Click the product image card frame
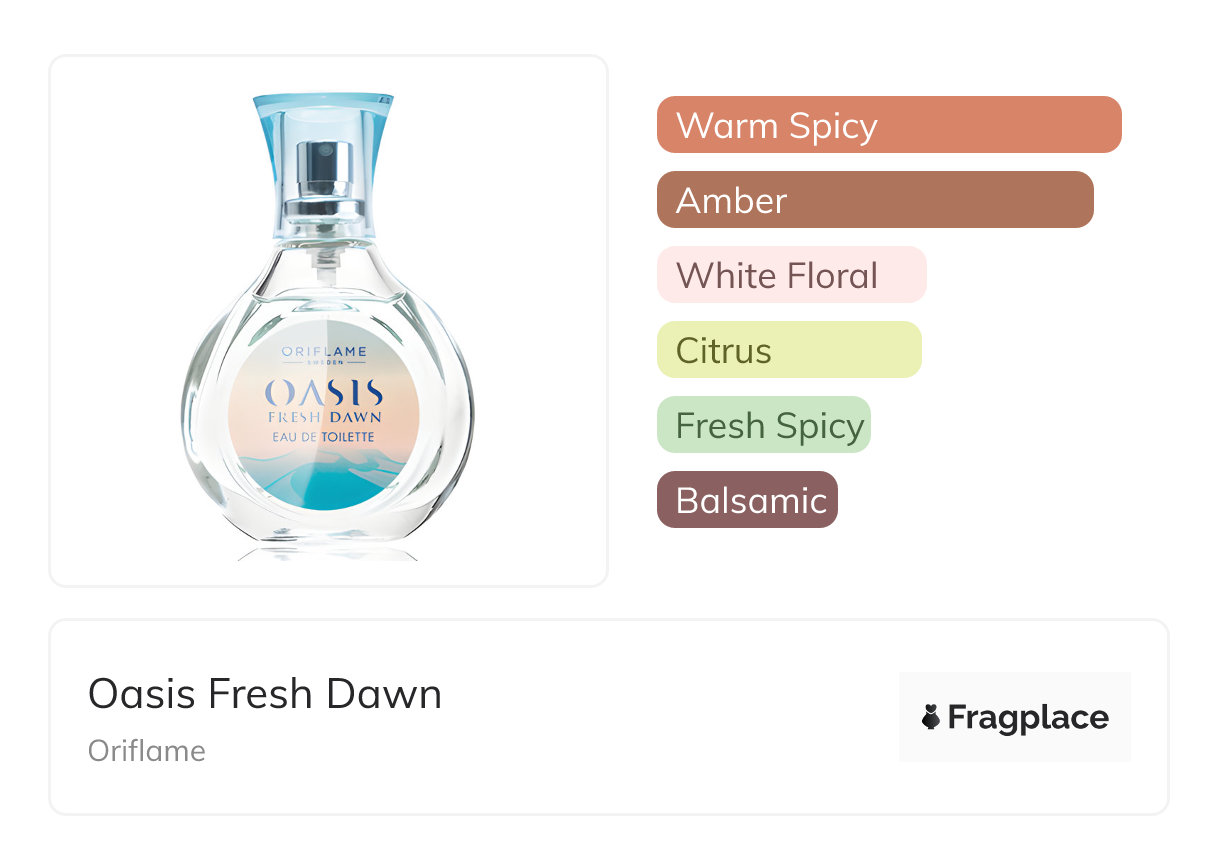The image size is (1218, 864). (x=328, y=321)
